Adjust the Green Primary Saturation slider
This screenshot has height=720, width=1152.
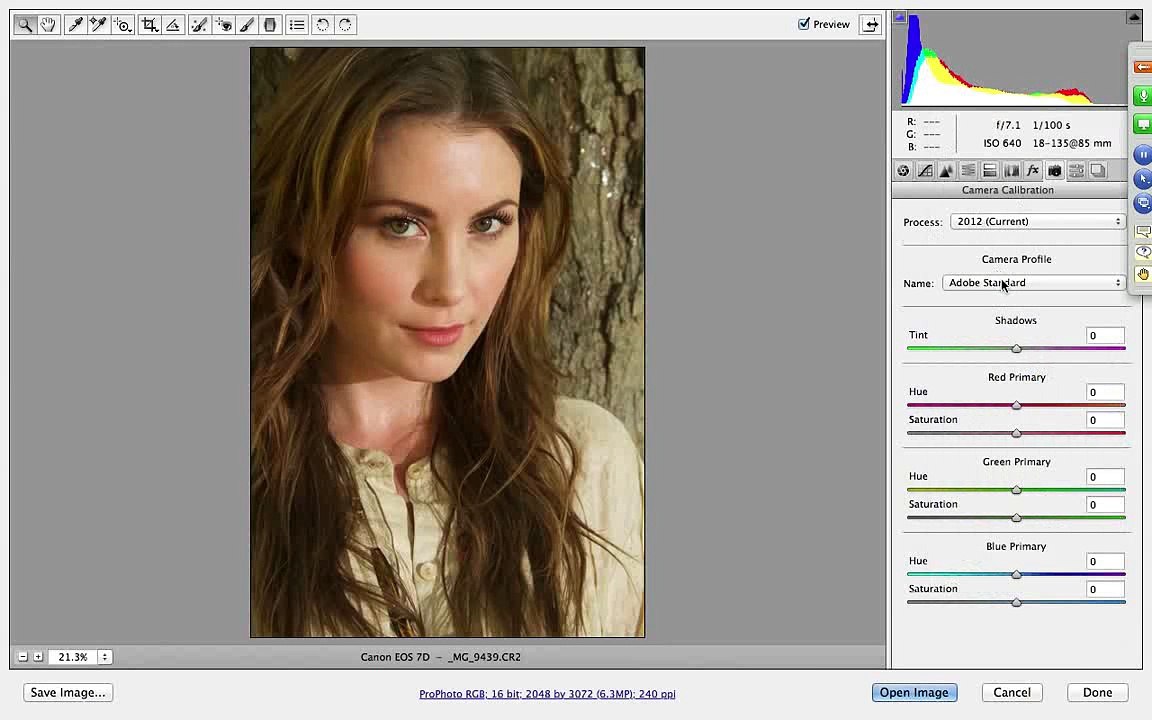point(1016,518)
